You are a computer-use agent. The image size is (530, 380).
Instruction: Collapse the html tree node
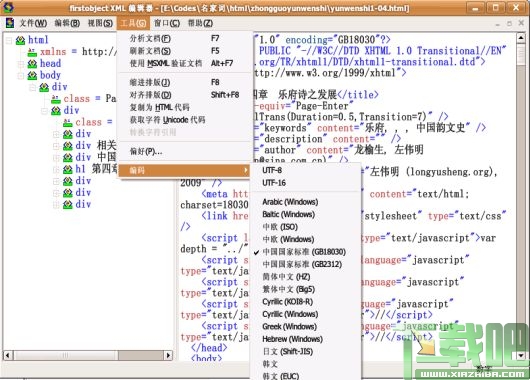(9, 41)
